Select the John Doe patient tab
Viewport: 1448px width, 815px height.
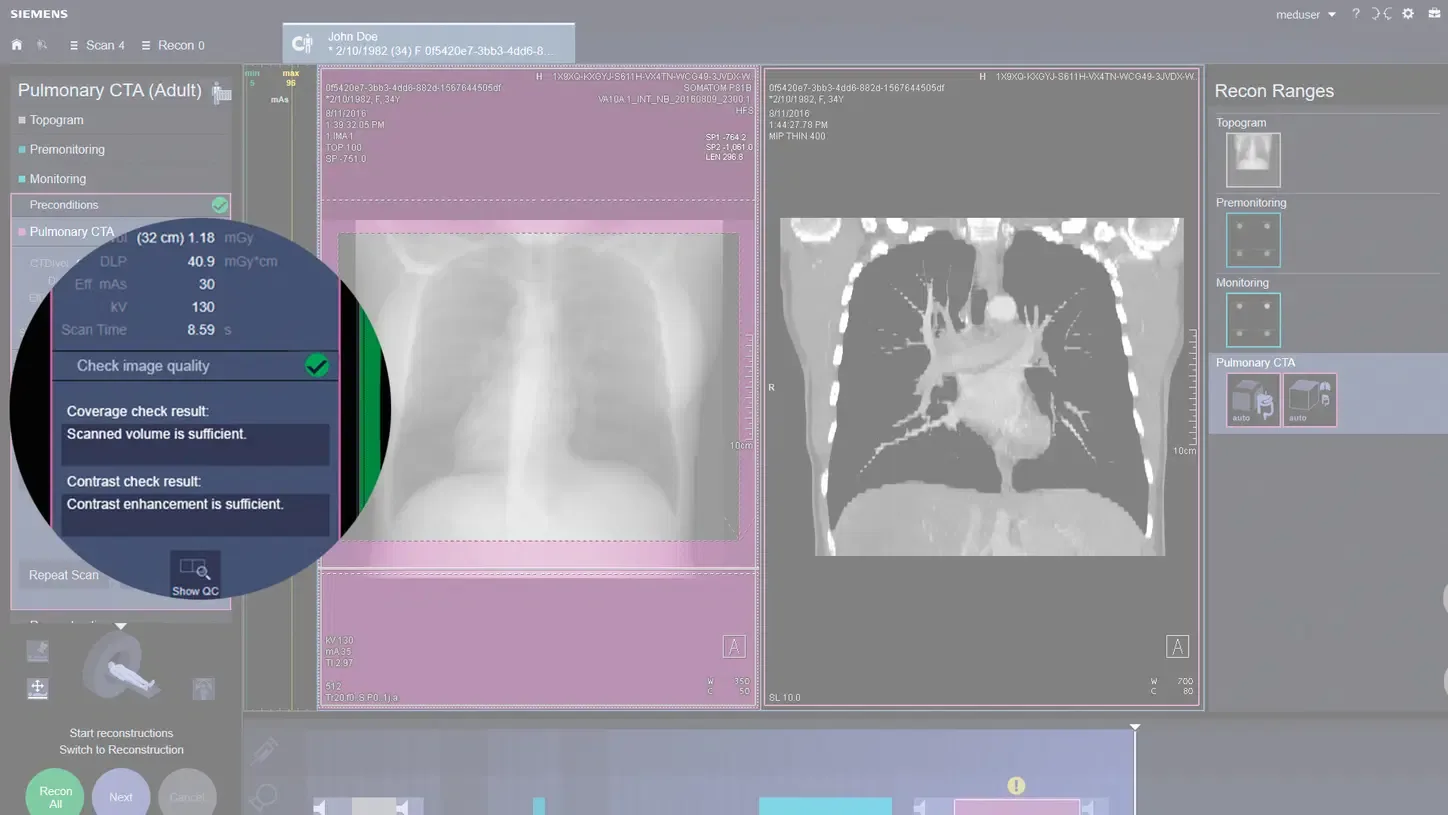429,43
